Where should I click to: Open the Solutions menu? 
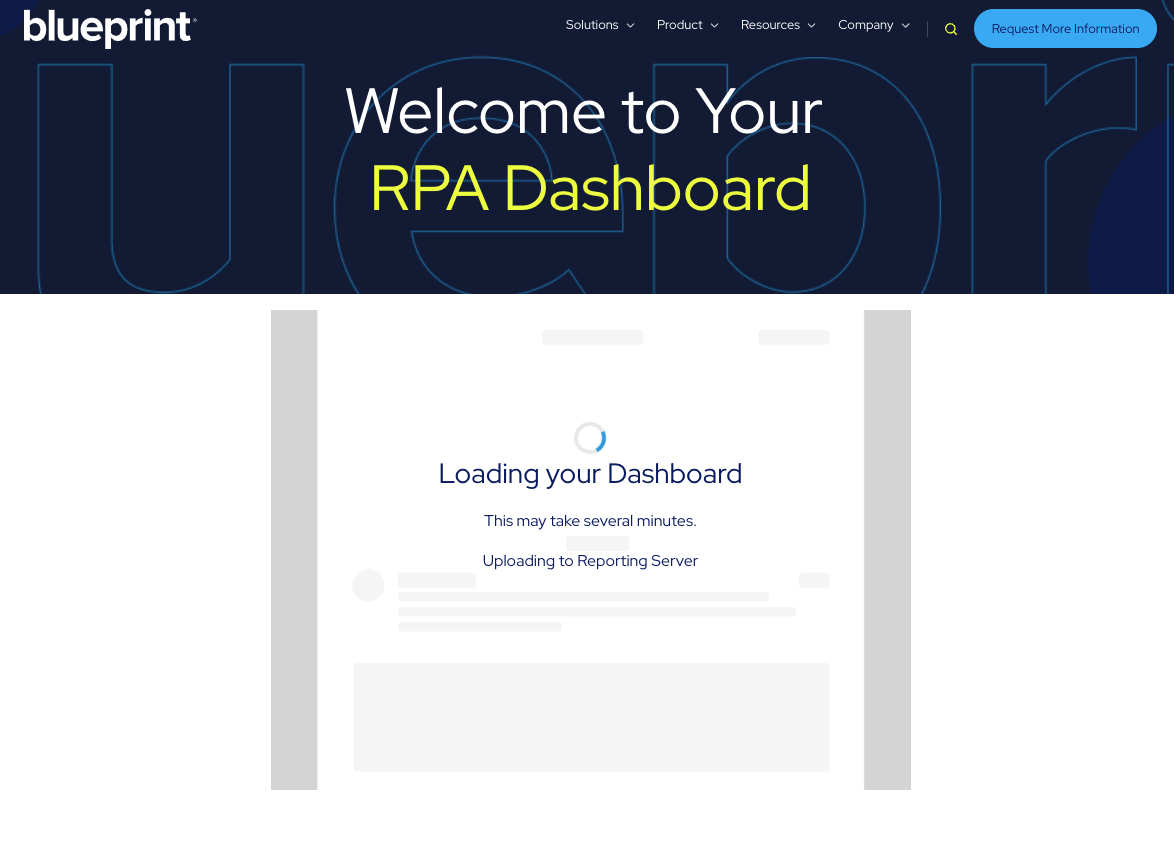(592, 25)
